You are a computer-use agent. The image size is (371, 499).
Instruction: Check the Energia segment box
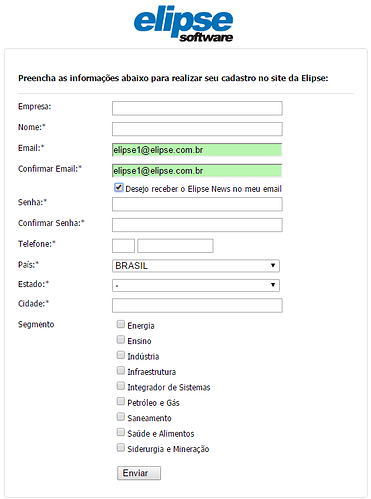tap(121, 324)
